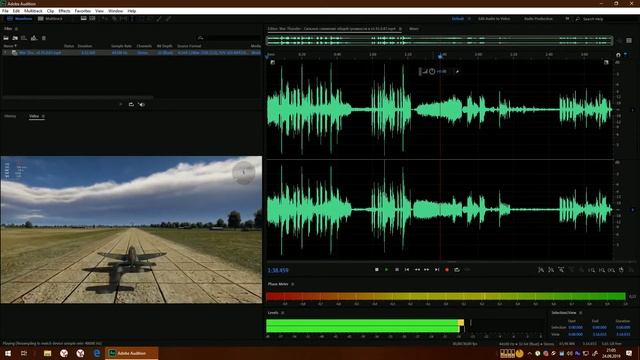Open the Video panel menu
The height and width of the screenshot is (360, 640).
coord(43,116)
